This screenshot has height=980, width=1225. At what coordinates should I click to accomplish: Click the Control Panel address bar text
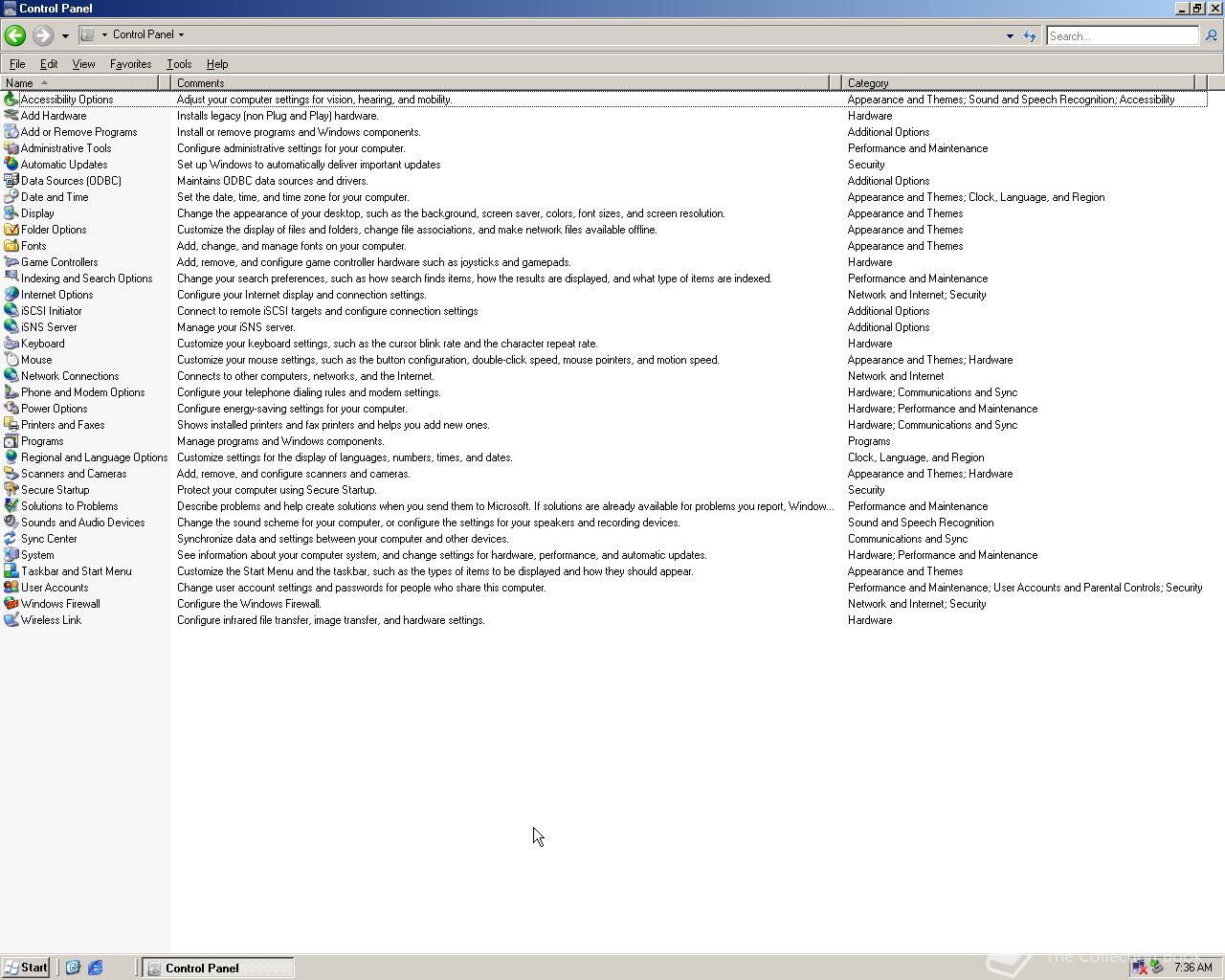point(144,34)
